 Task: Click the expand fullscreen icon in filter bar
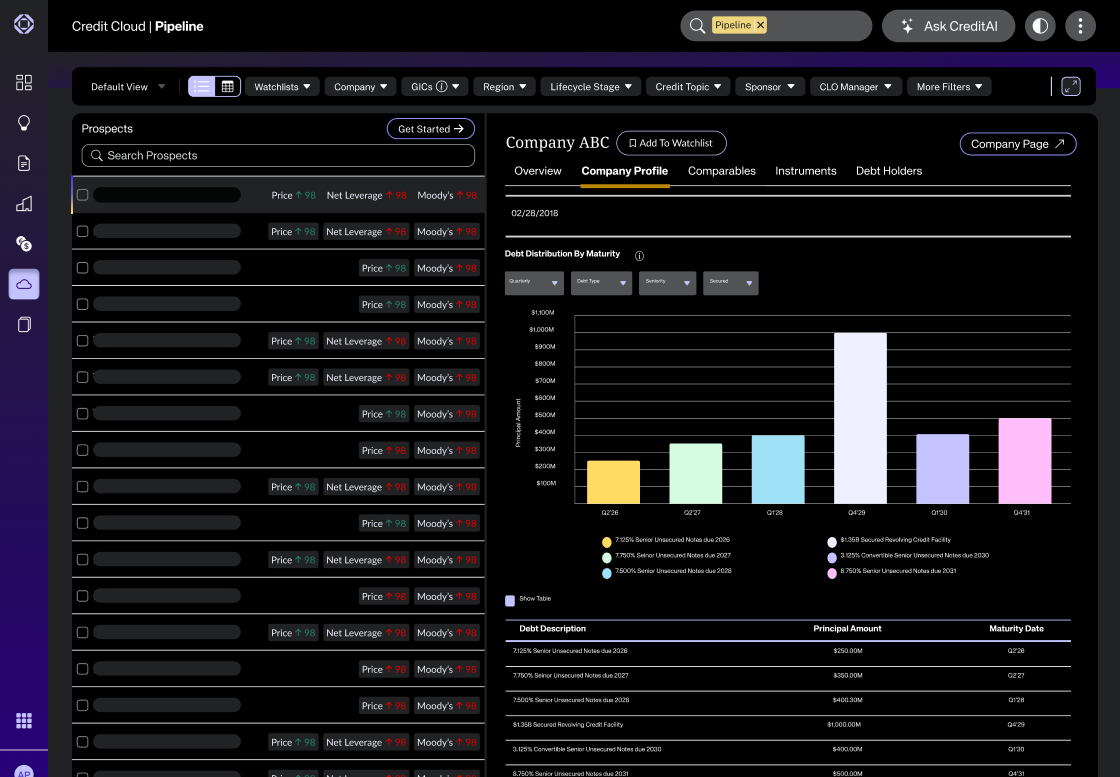coord(1071,87)
